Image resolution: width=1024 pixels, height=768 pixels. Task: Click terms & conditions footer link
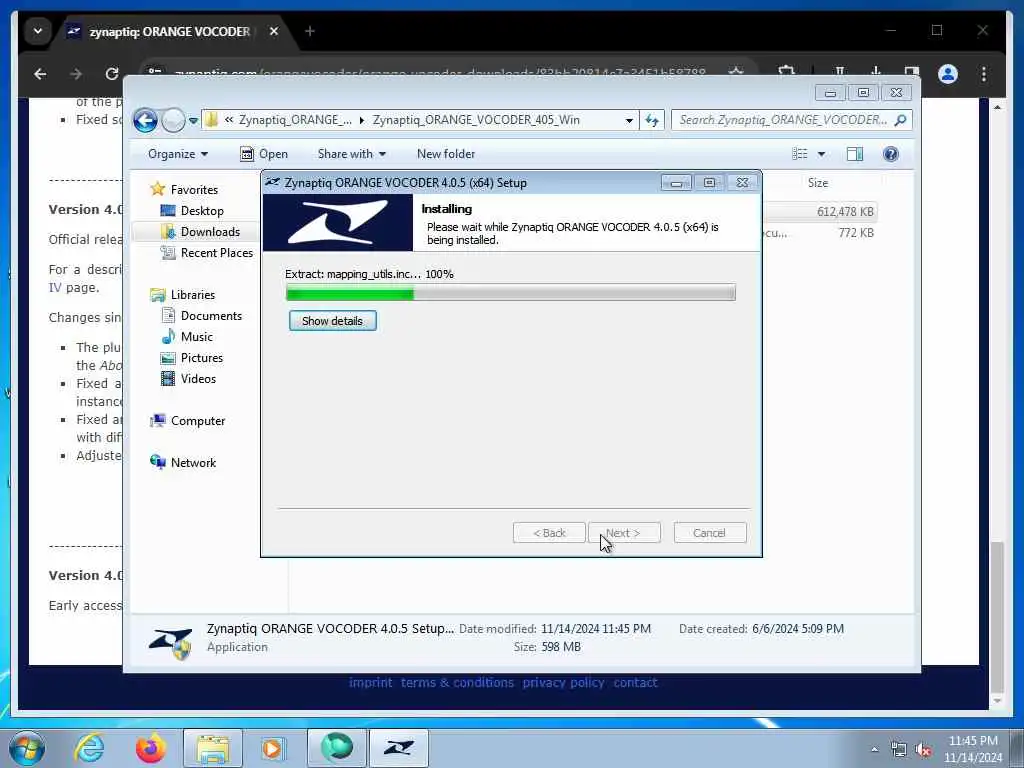tap(457, 682)
